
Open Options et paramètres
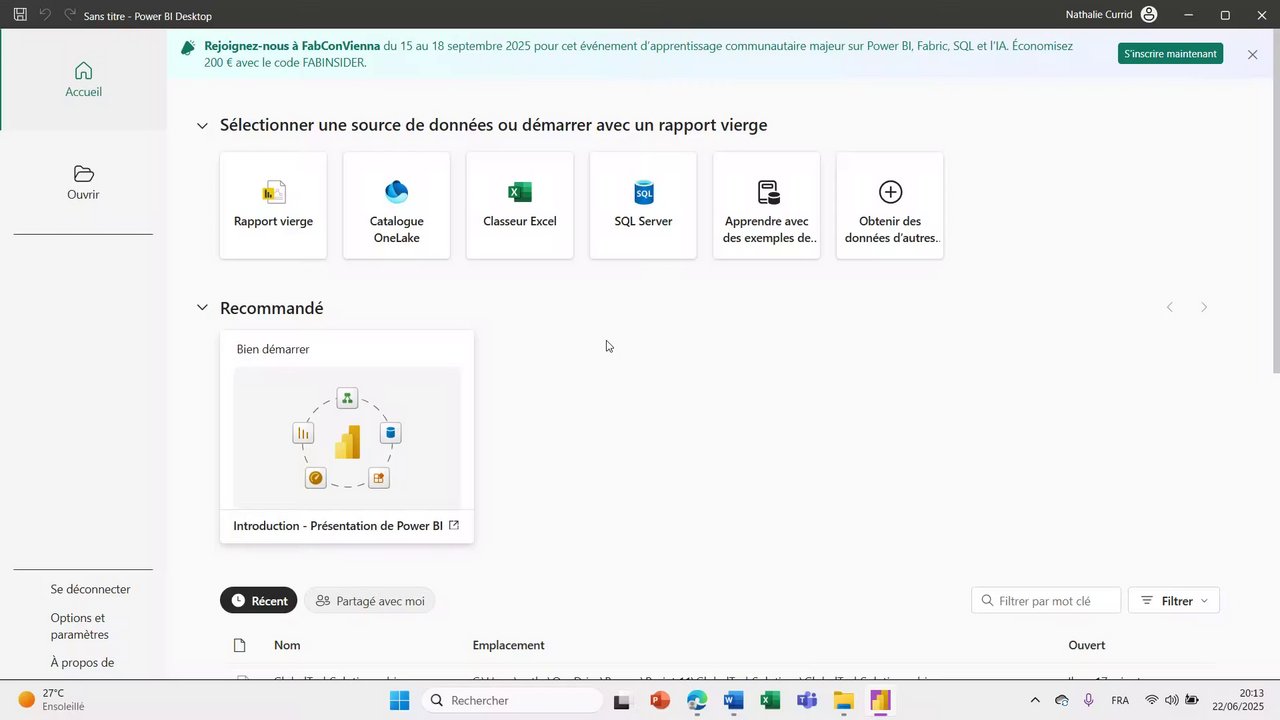(80, 626)
